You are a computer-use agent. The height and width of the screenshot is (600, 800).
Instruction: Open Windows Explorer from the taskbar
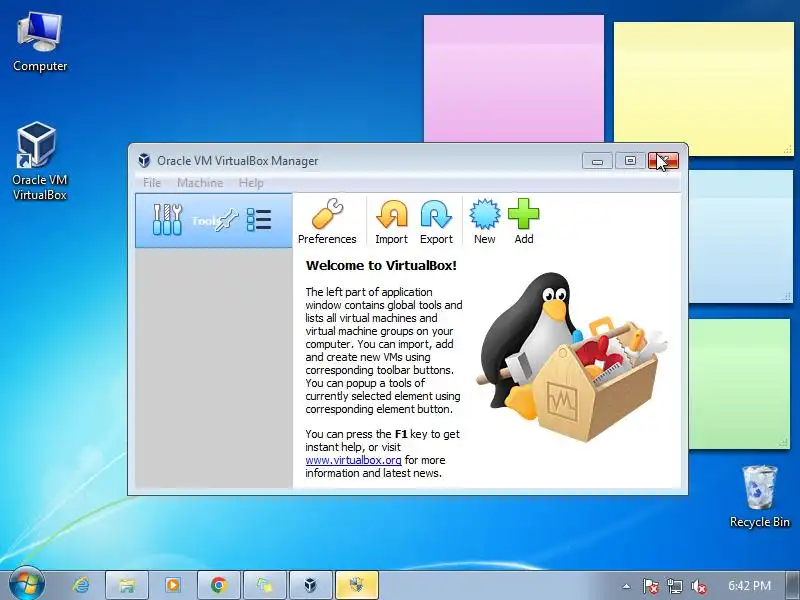[127, 585]
